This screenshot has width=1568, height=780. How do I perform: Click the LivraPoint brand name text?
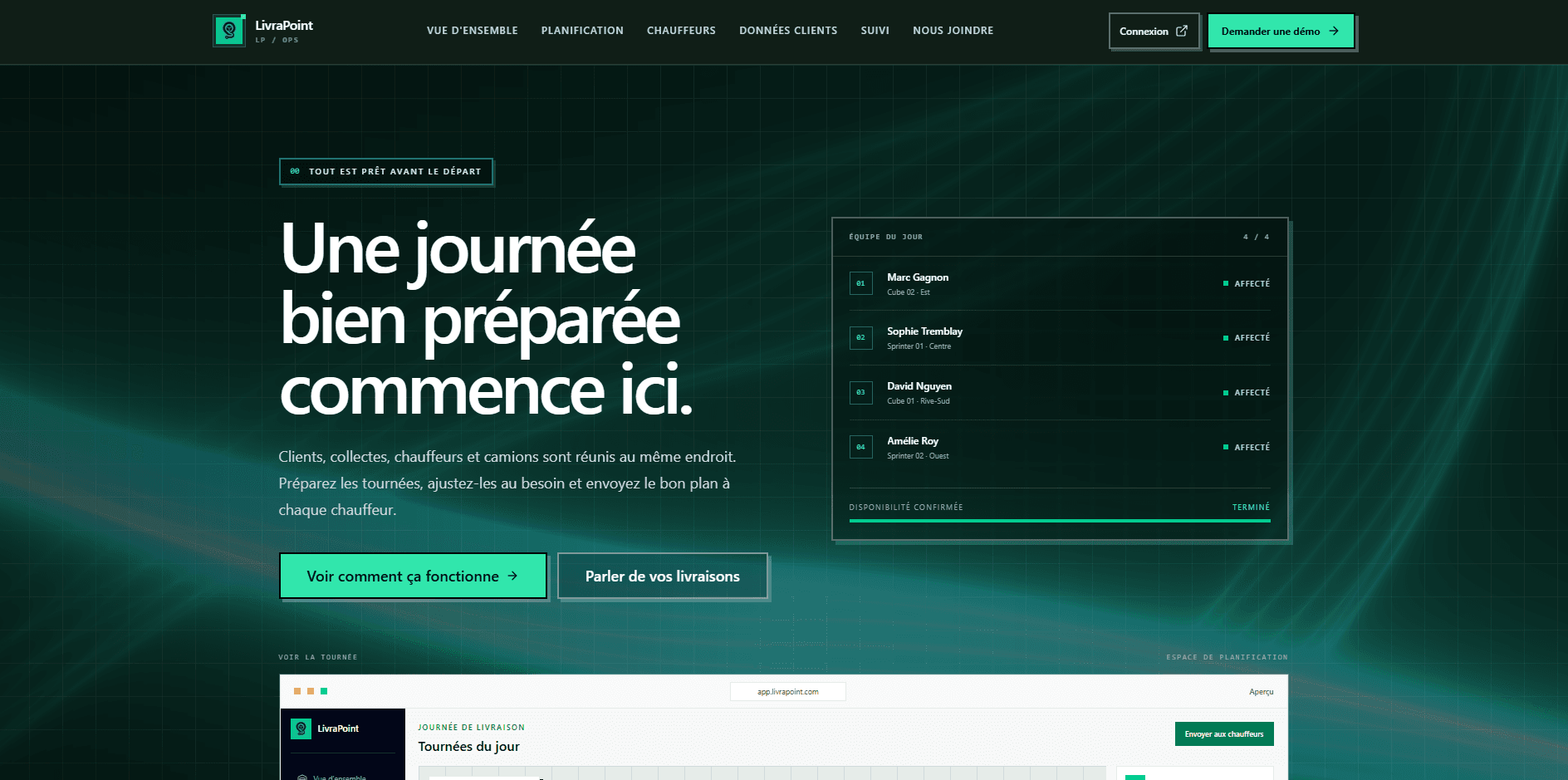284,26
